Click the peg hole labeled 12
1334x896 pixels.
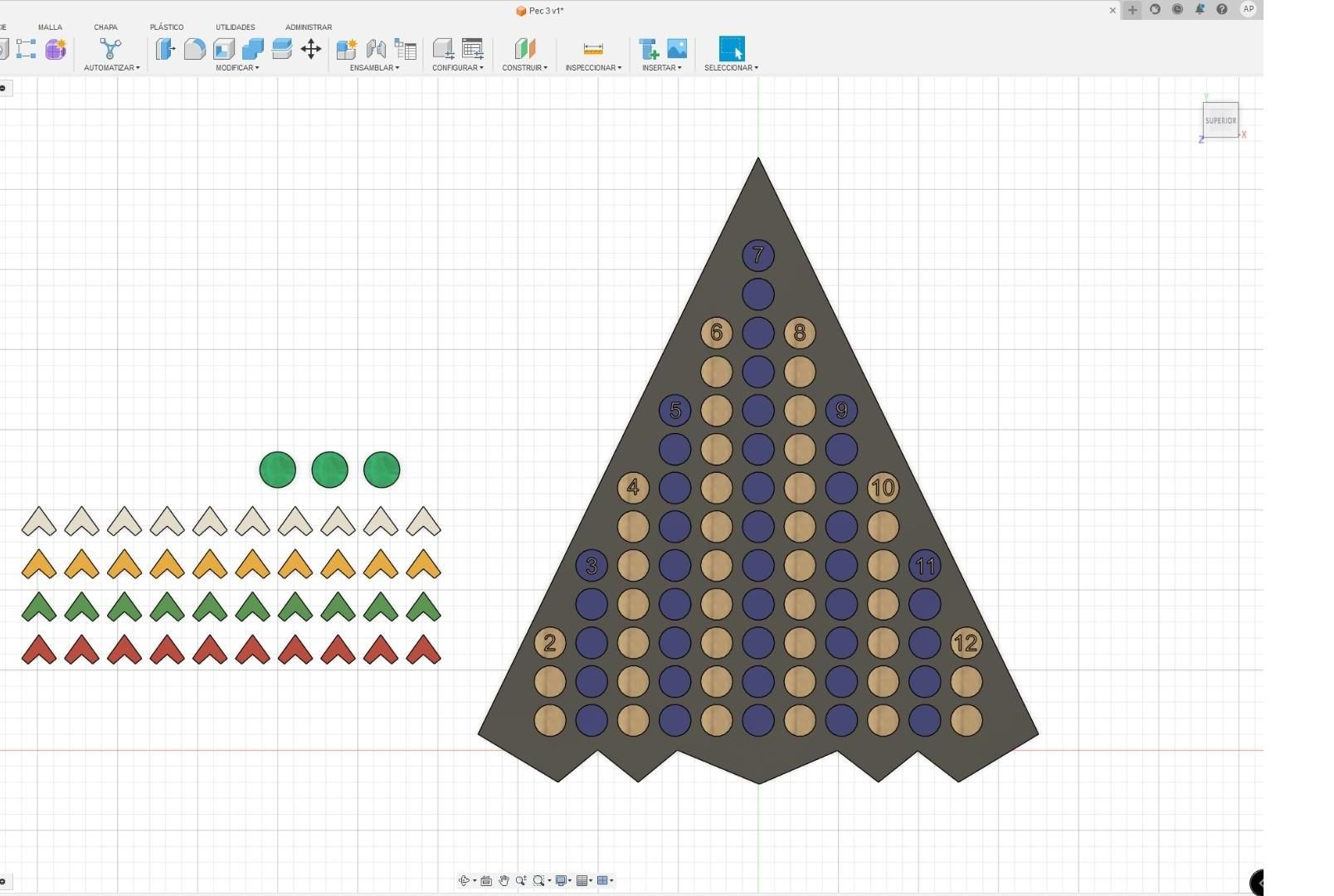966,643
